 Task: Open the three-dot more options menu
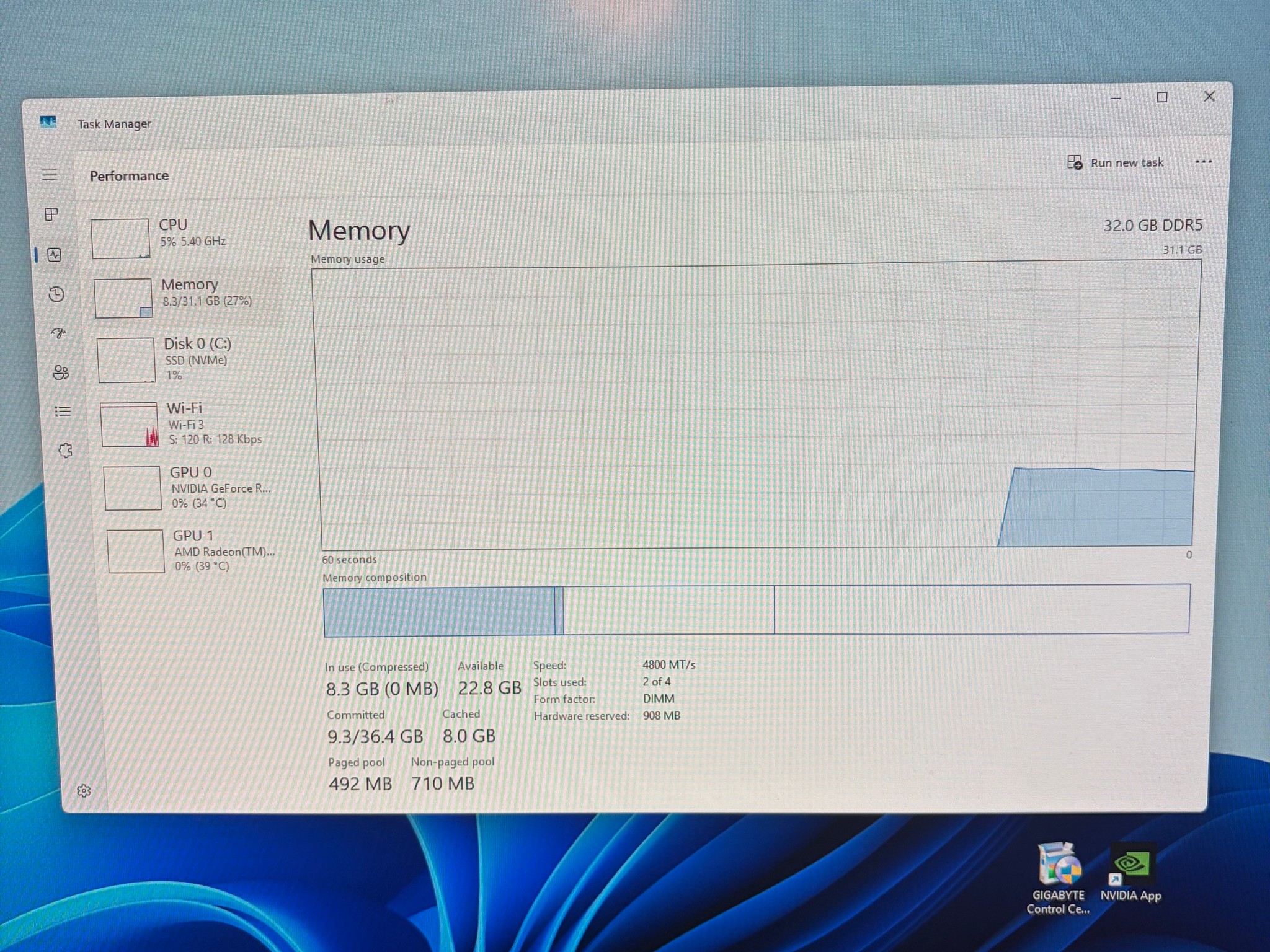[x=1203, y=162]
